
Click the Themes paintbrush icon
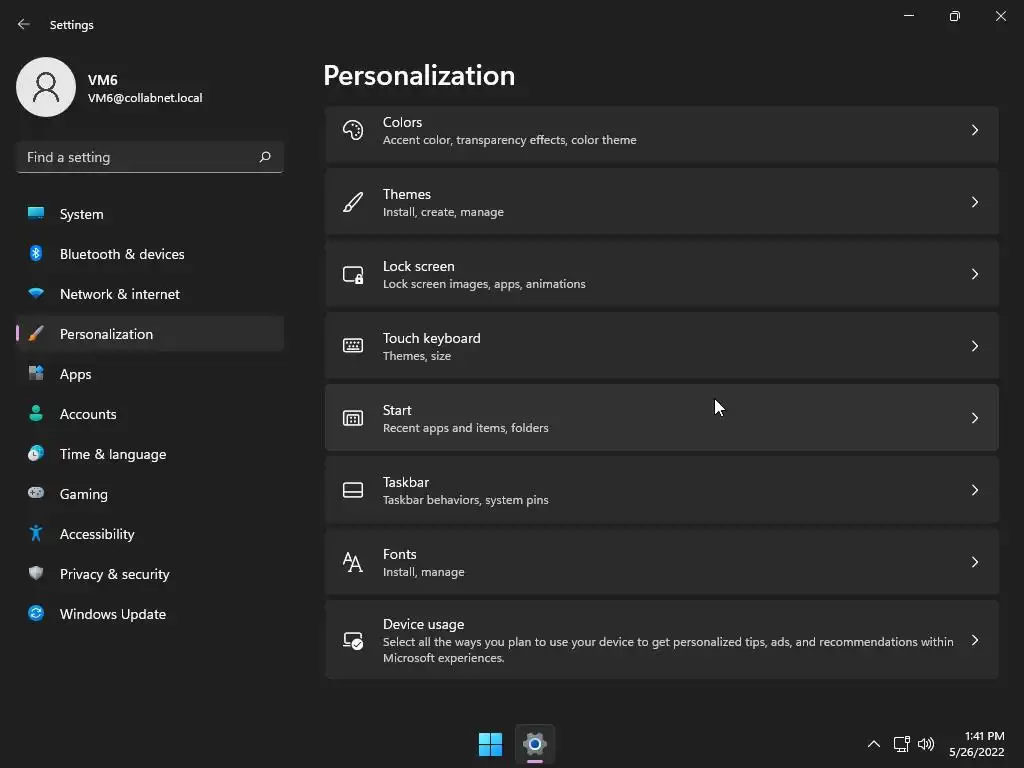click(x=353, y=202)
